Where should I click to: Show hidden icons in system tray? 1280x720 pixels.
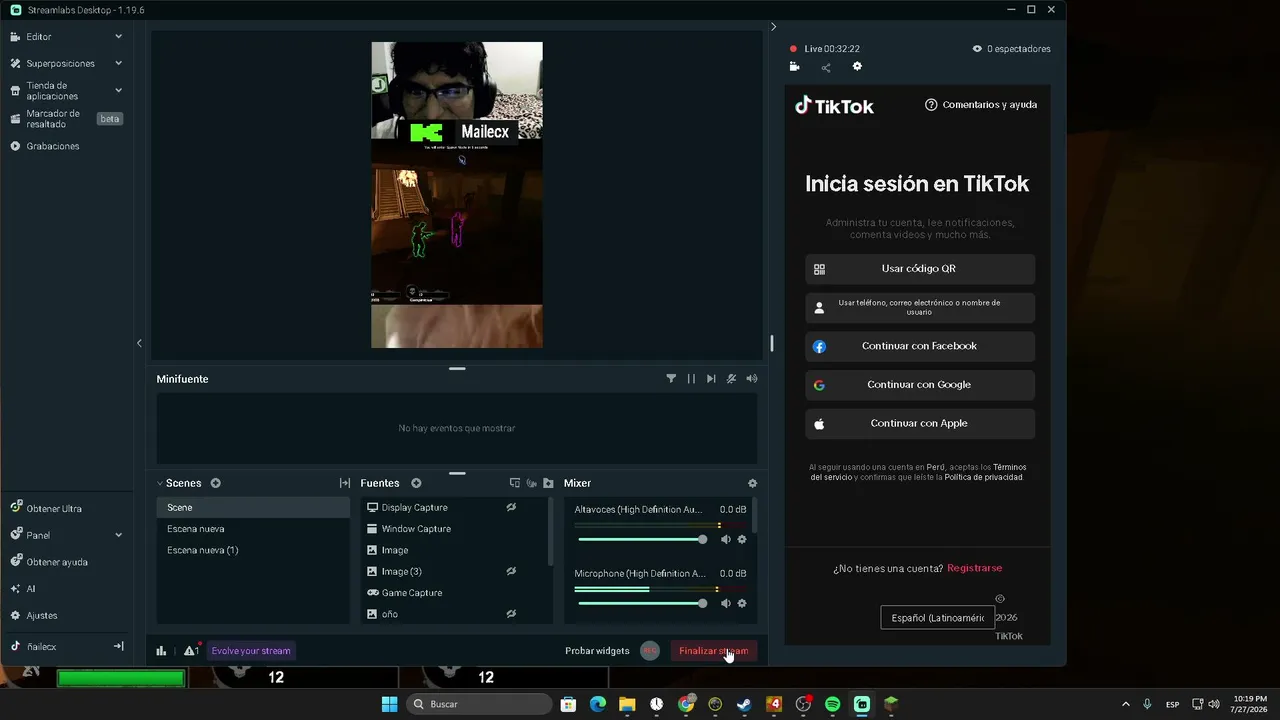1126,705
